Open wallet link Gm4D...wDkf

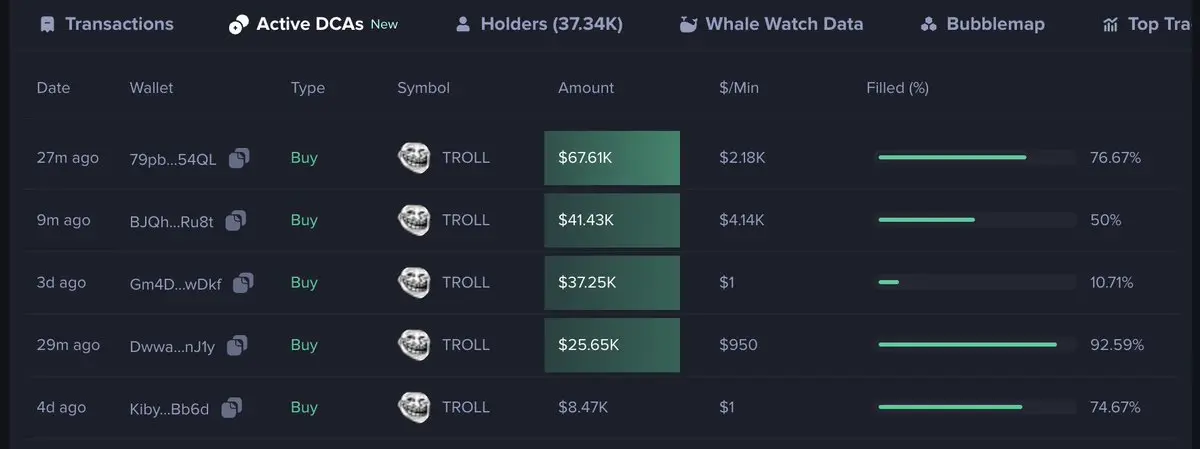pyautogui.click(x=176, y=283)
